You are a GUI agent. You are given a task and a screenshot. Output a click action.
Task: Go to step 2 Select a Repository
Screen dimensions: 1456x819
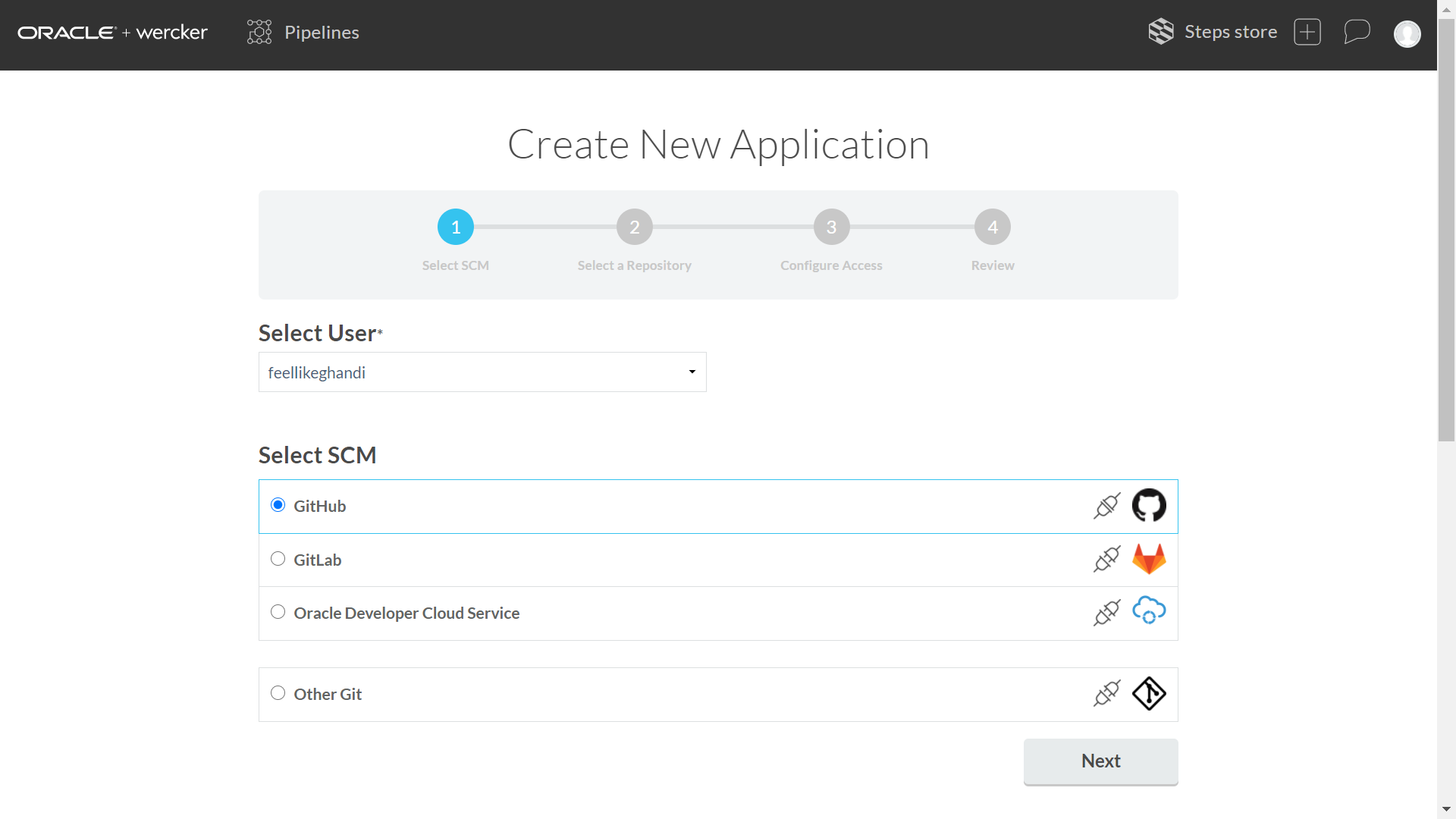[x=635, y=227]
